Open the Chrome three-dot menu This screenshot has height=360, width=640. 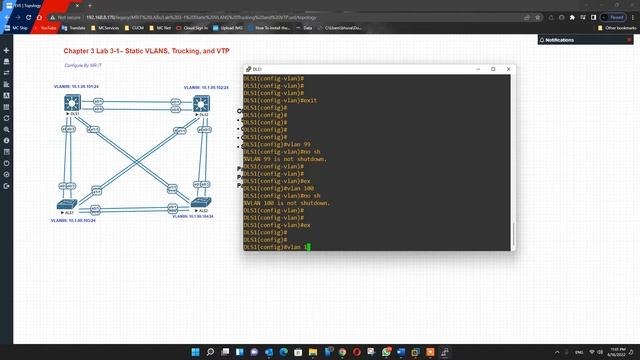[x=633, y=18]
